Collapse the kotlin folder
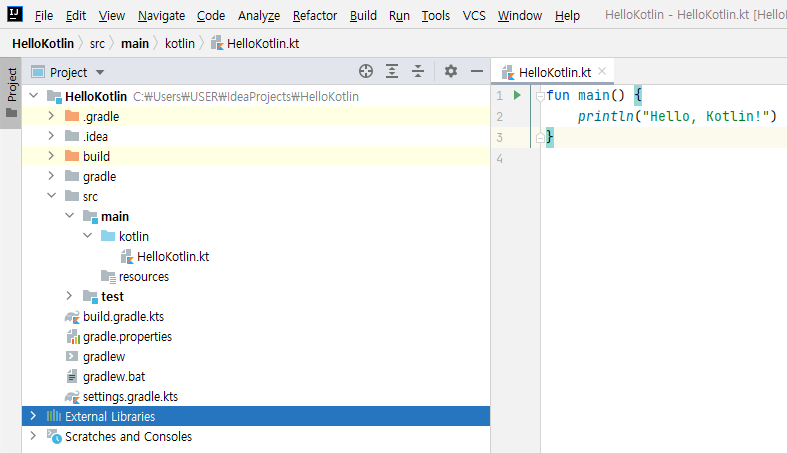The image size is (787, 453). (x=87, y=235)
